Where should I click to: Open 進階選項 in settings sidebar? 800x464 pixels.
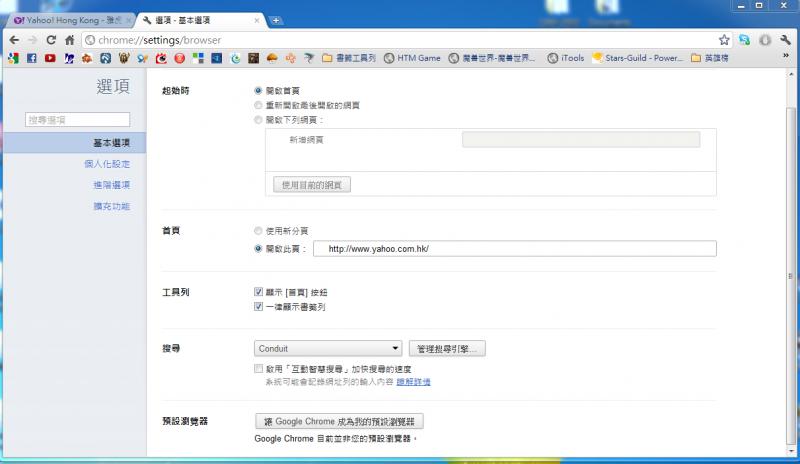coord(112,185)
